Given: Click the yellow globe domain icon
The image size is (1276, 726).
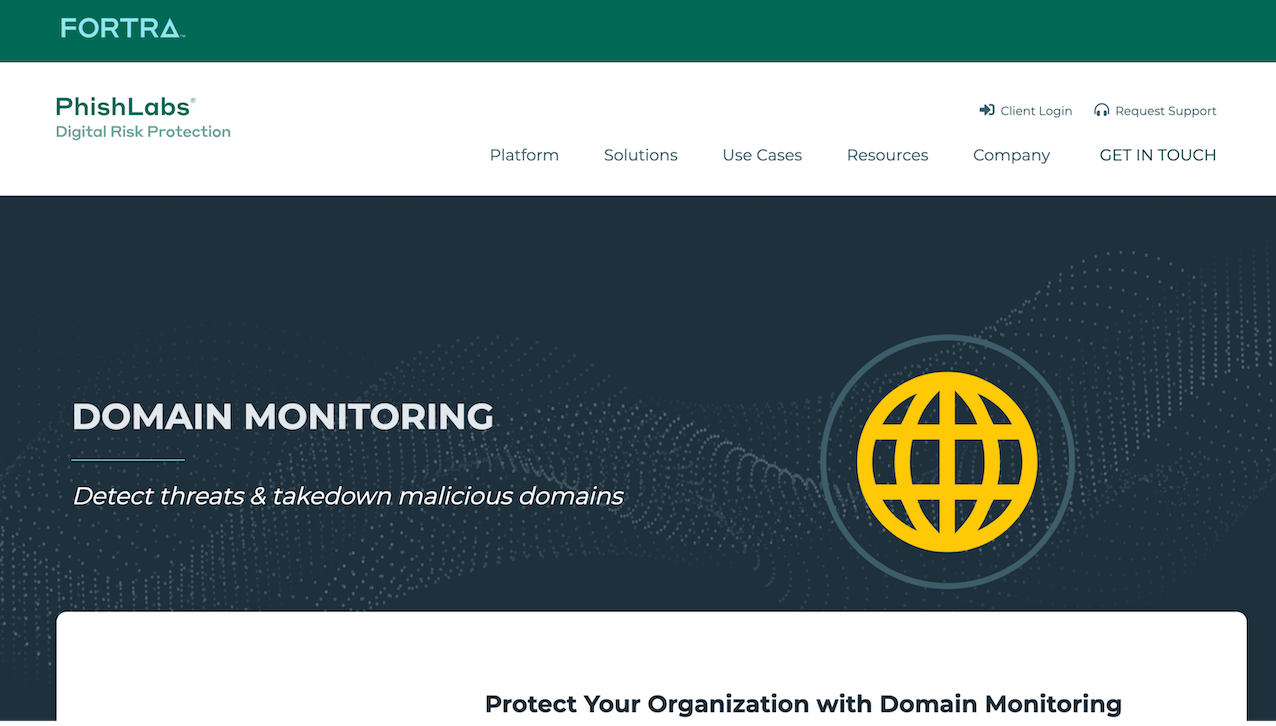Looking at the screenshot, I should point(947,461).
